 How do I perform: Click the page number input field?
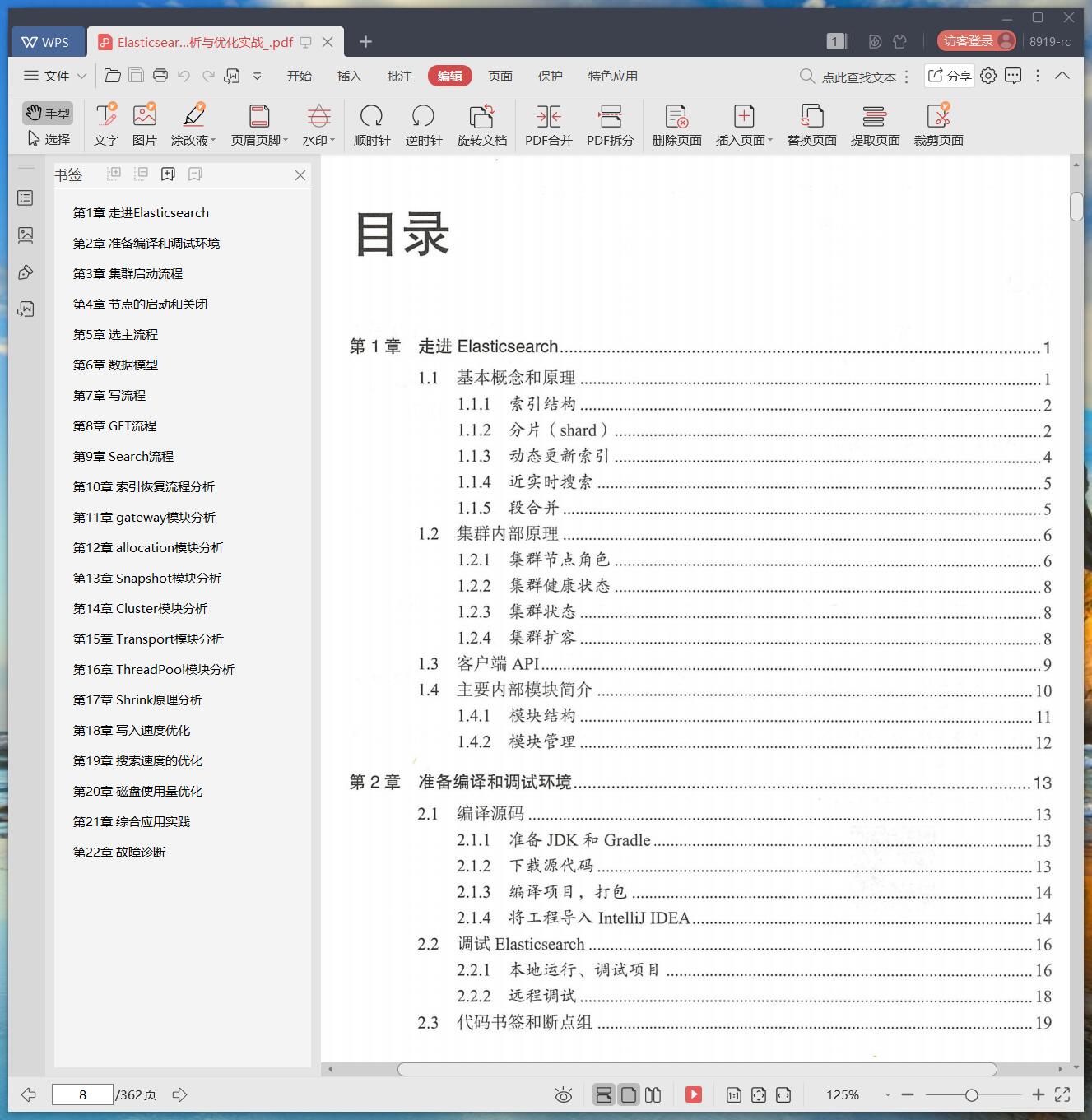pyautogui.click(x=82, y=1094)
